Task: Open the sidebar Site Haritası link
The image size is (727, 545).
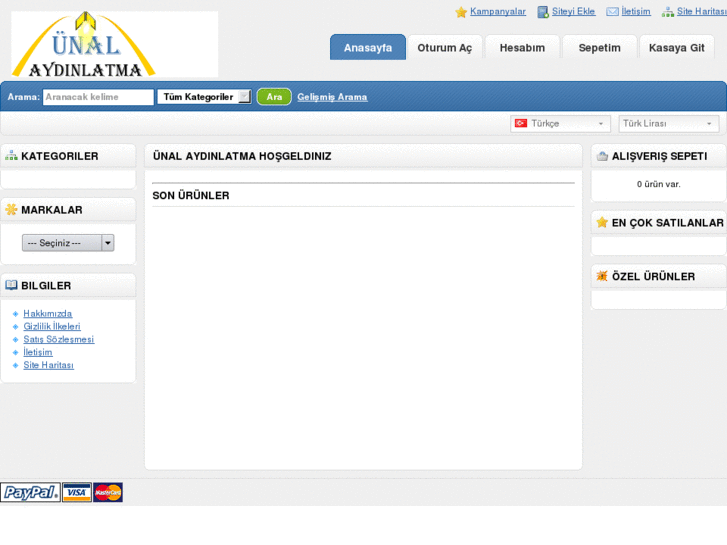Action: click(x=49, y=365)
